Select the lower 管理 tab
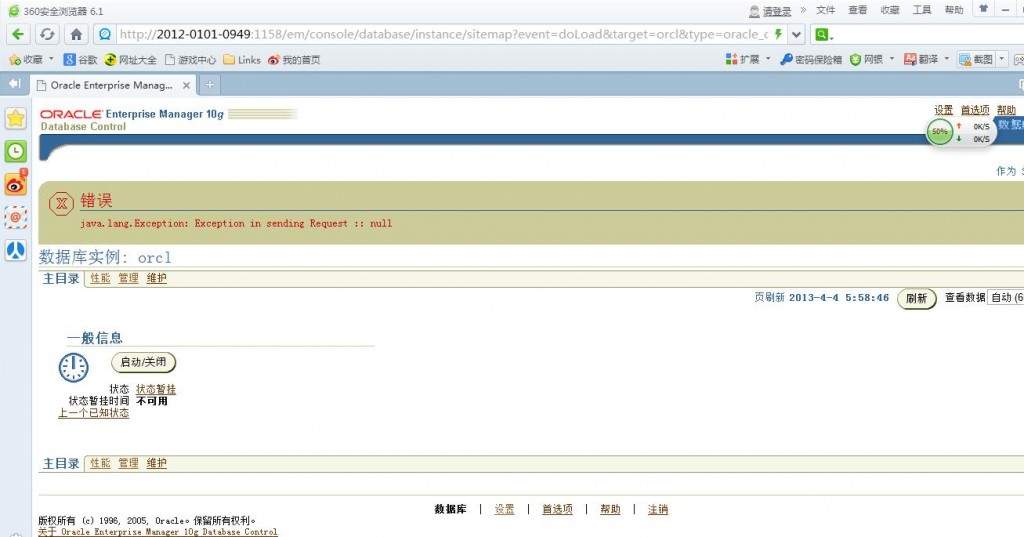Viewport: 1024px width, 537px height. pyautogui.click(x=128, y=463)
